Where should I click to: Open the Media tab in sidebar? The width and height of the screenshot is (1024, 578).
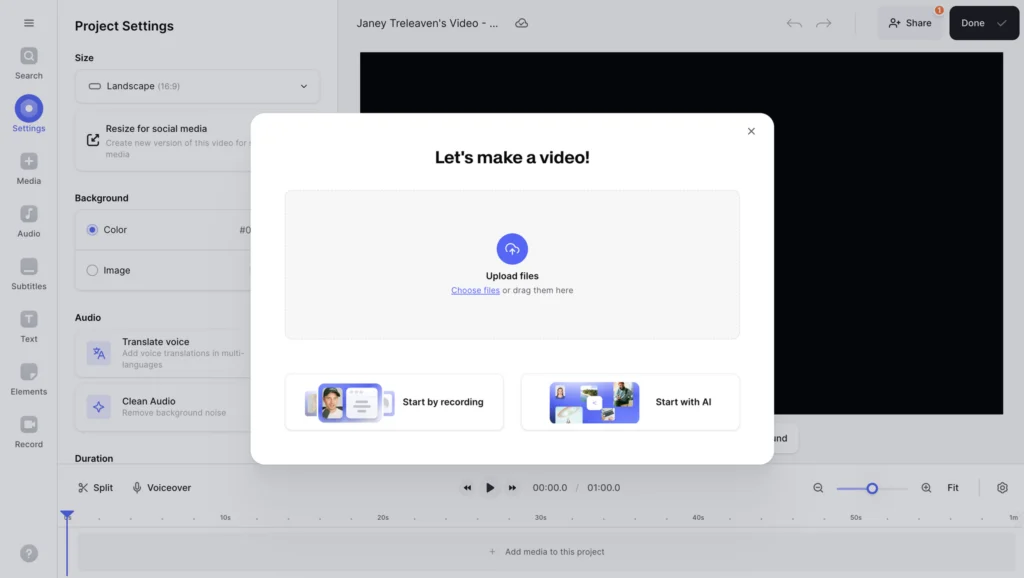(x=29, y=167)
